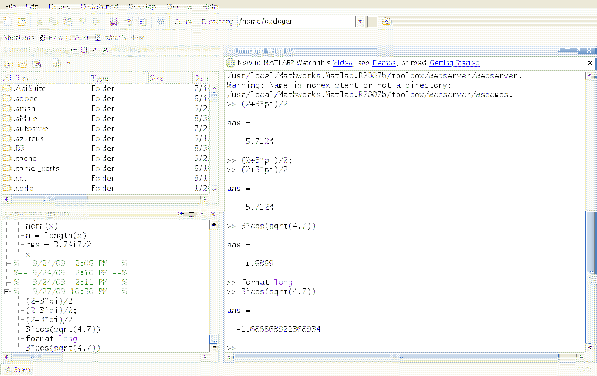The width and height of the screenshot is (597, 376).
Task: Open the Debug menu
Action: pos(59,6)
